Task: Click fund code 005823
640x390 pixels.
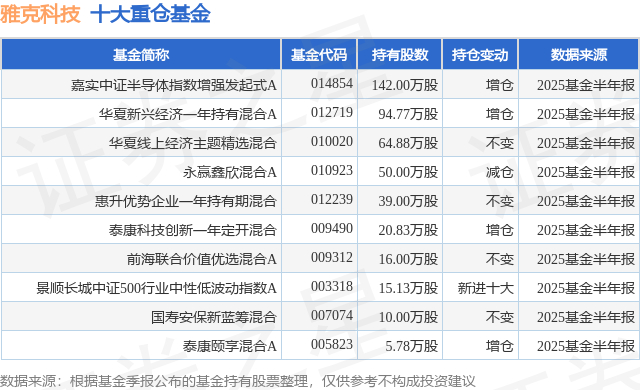Action: pos(332,344)
